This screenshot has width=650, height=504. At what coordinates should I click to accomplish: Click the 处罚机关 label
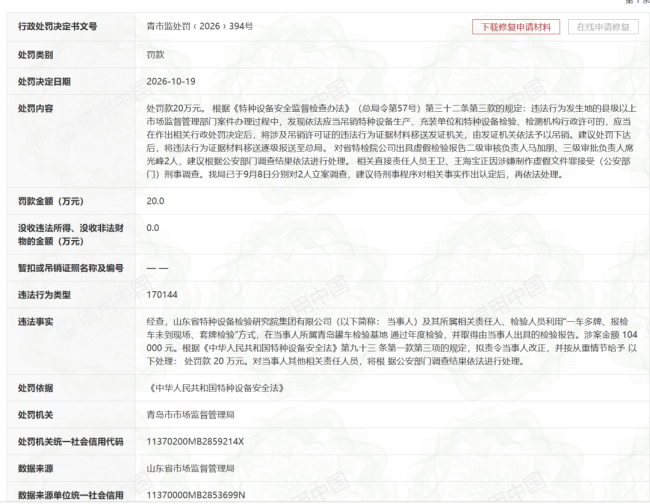pos(35,415)
